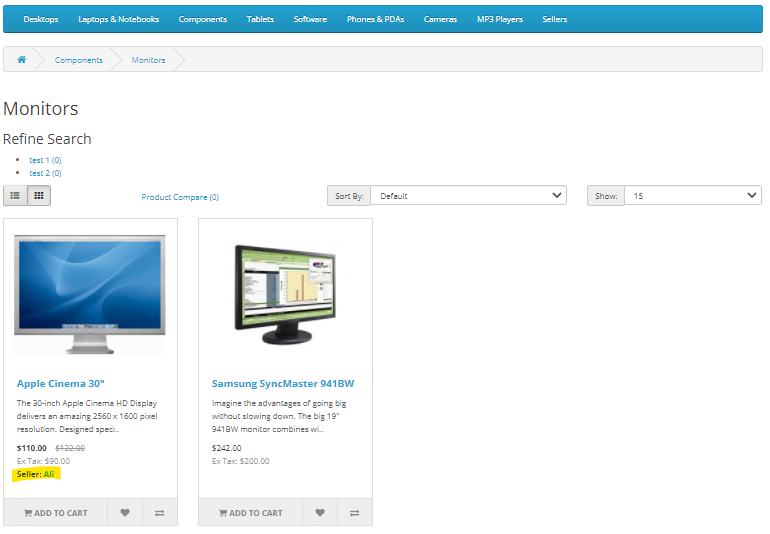Go to the Cameras category
The image size is (770, 534).
(440, 19)
